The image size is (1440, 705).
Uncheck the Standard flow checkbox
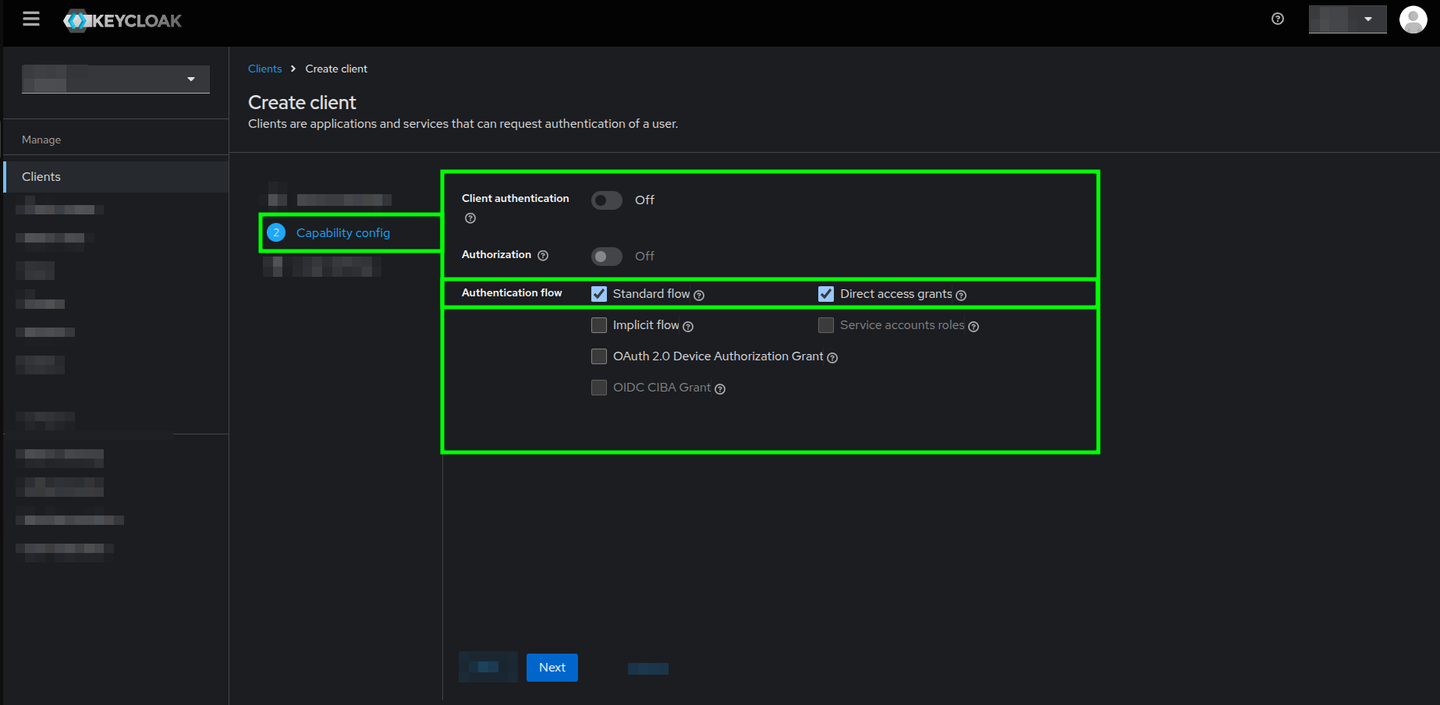598,293
